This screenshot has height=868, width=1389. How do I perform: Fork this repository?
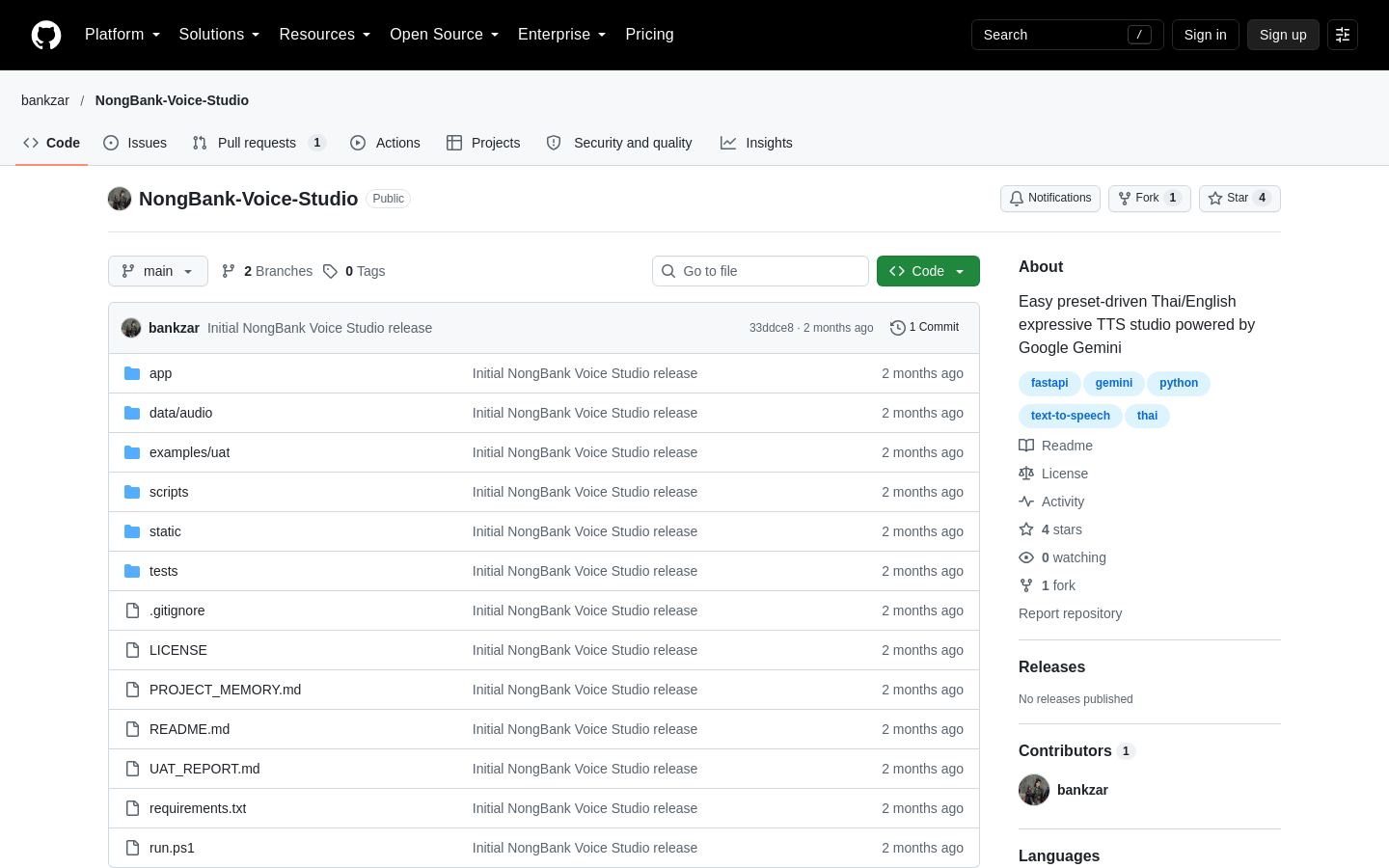[x=1150, y=199]
